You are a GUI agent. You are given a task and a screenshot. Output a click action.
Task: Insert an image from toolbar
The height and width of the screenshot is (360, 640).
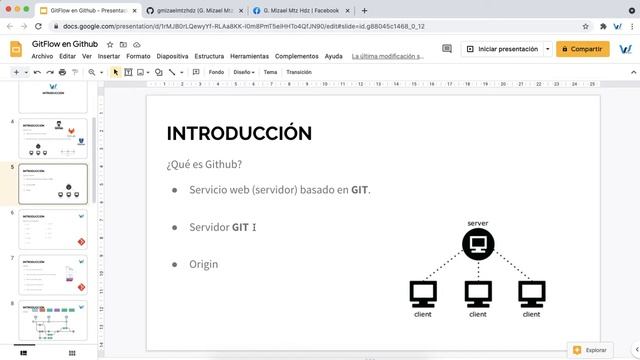(x=140, y=72)
